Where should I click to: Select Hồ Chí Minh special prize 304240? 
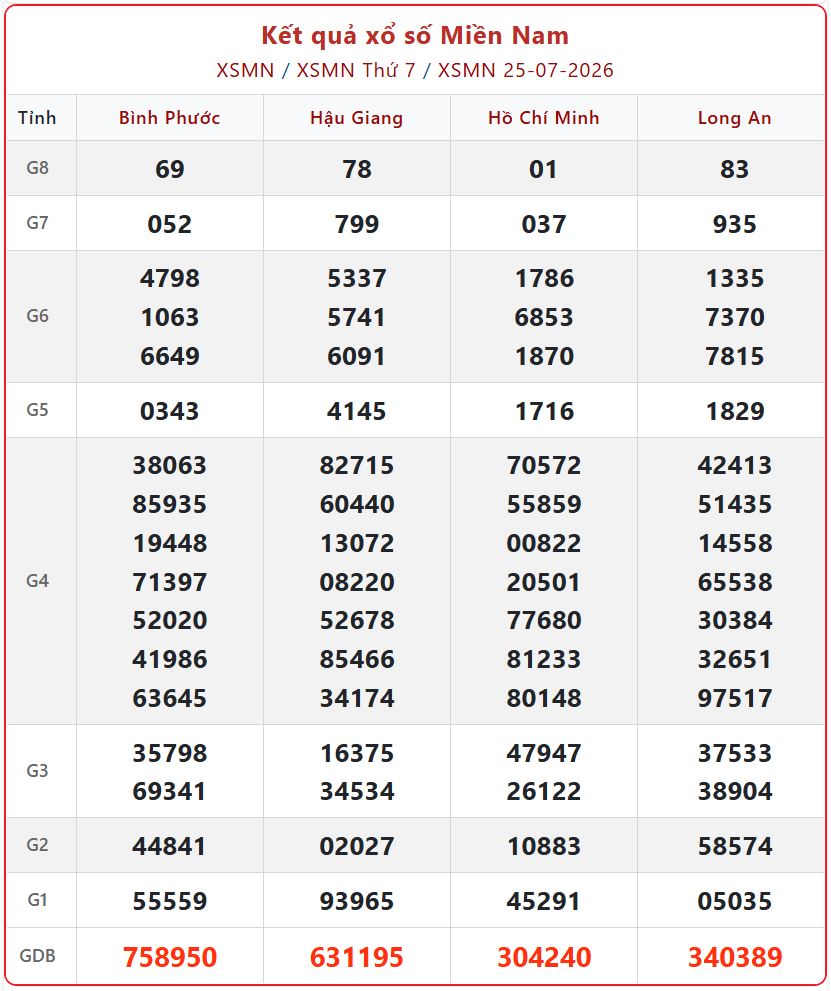pos(544,957)
